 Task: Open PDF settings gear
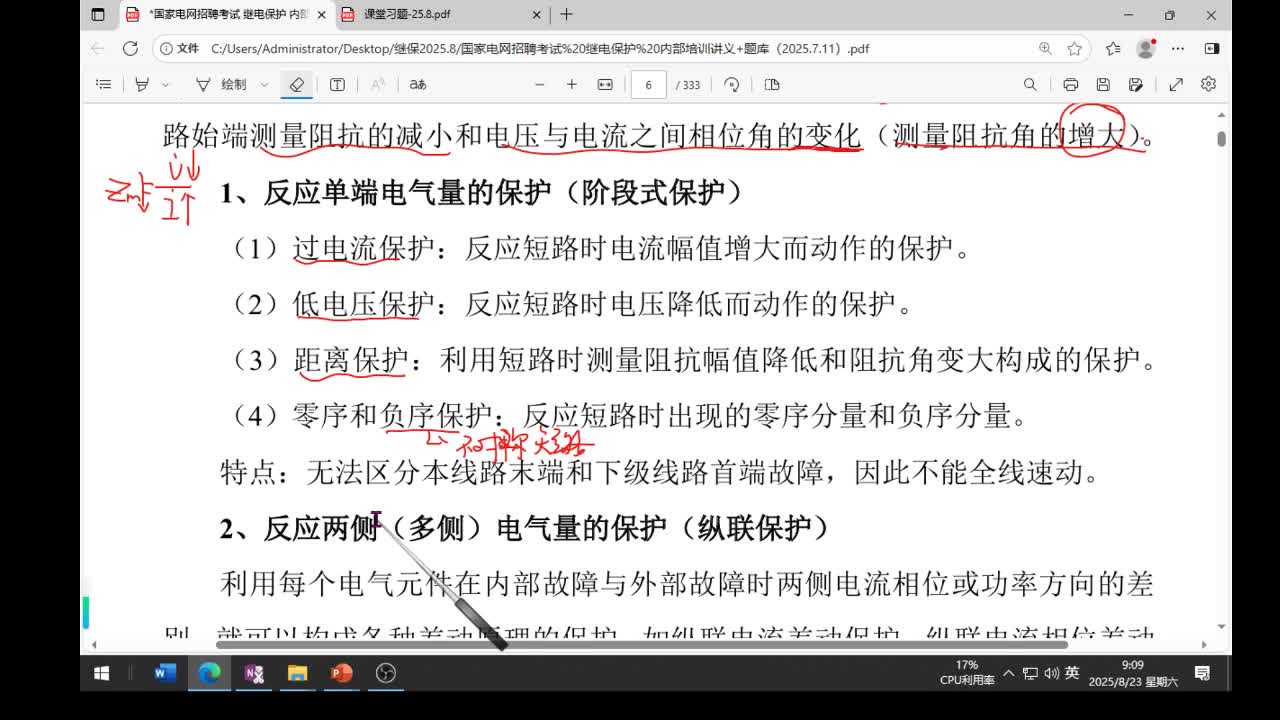coord(1208,85)
